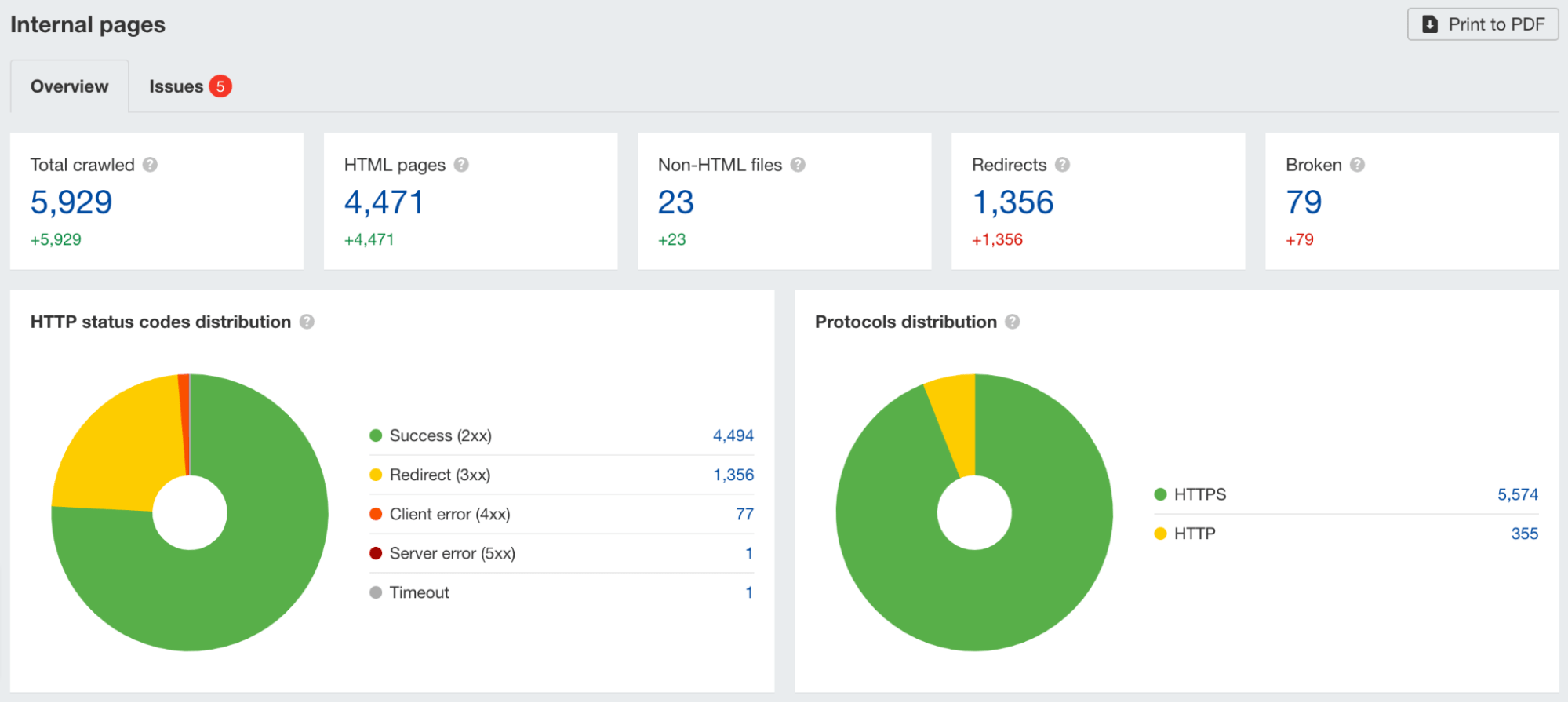Switch to the Issues tab

[x=190, y=86]
